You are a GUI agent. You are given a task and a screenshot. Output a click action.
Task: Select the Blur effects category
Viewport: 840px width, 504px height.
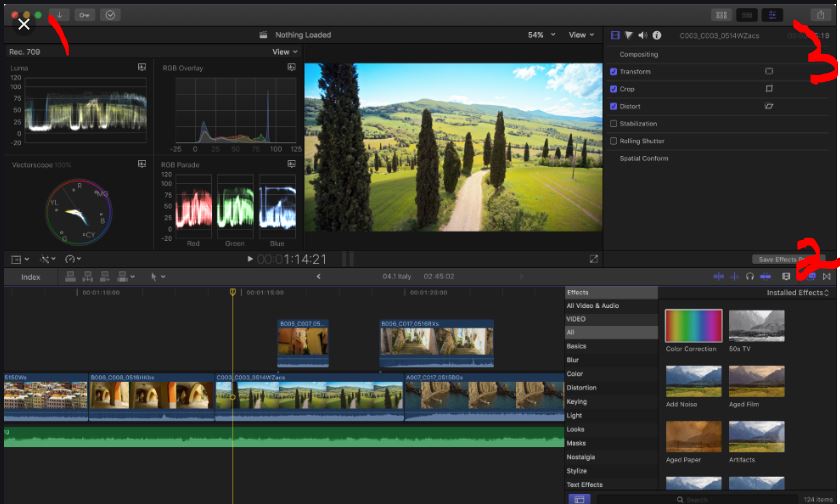pos(573,360)
